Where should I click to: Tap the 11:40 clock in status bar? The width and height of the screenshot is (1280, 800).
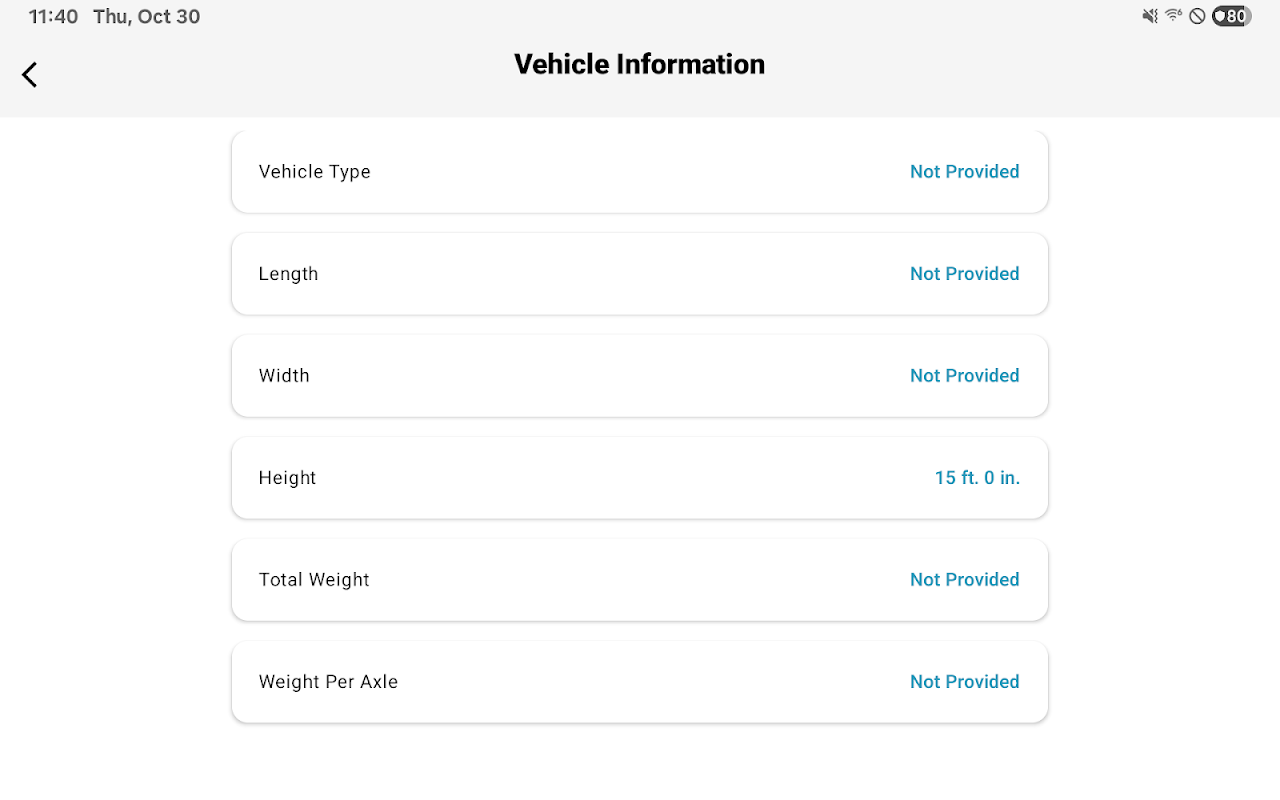coord(53,17)
